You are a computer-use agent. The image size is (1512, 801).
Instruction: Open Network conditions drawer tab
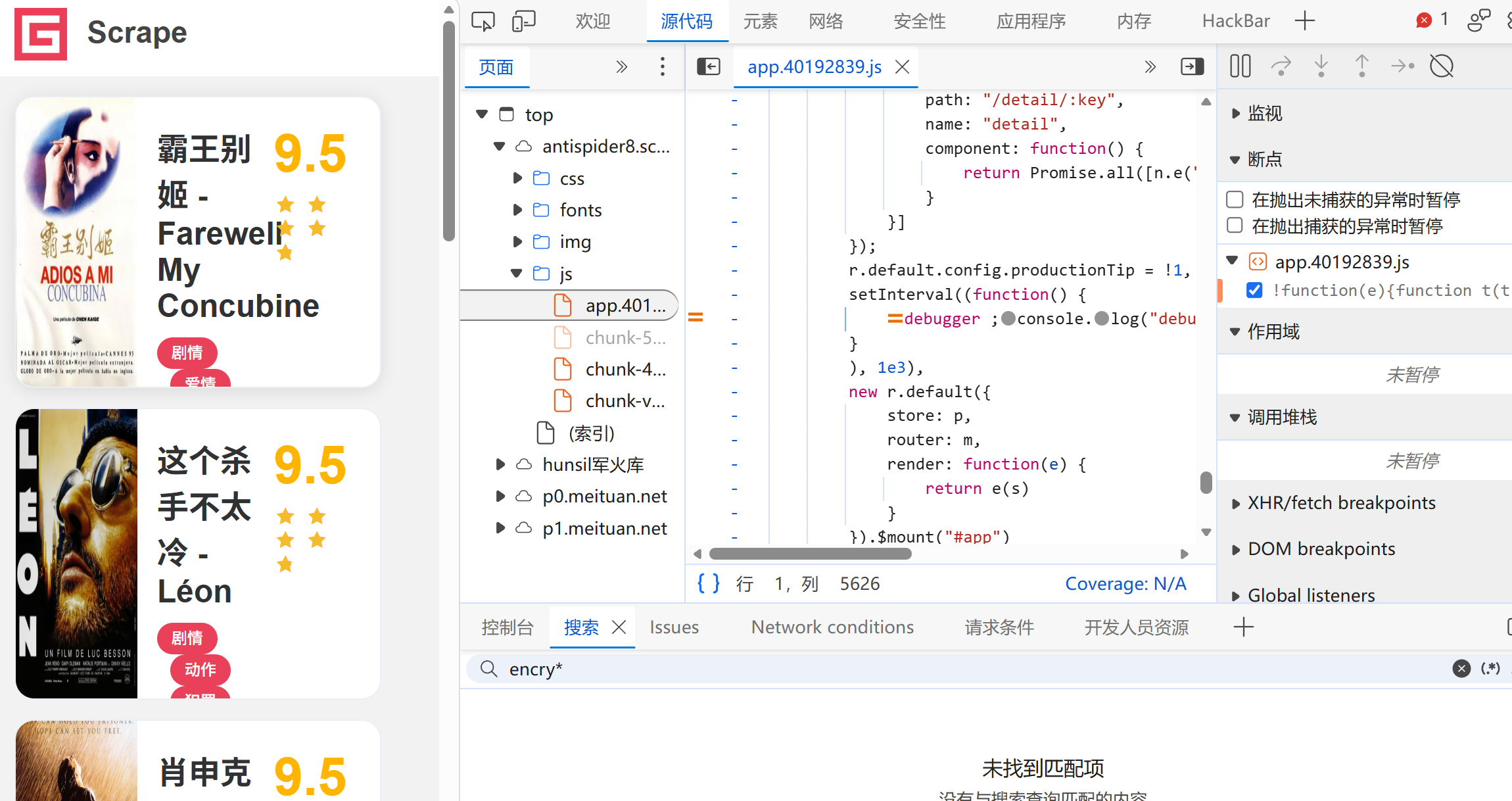[832, 627]
